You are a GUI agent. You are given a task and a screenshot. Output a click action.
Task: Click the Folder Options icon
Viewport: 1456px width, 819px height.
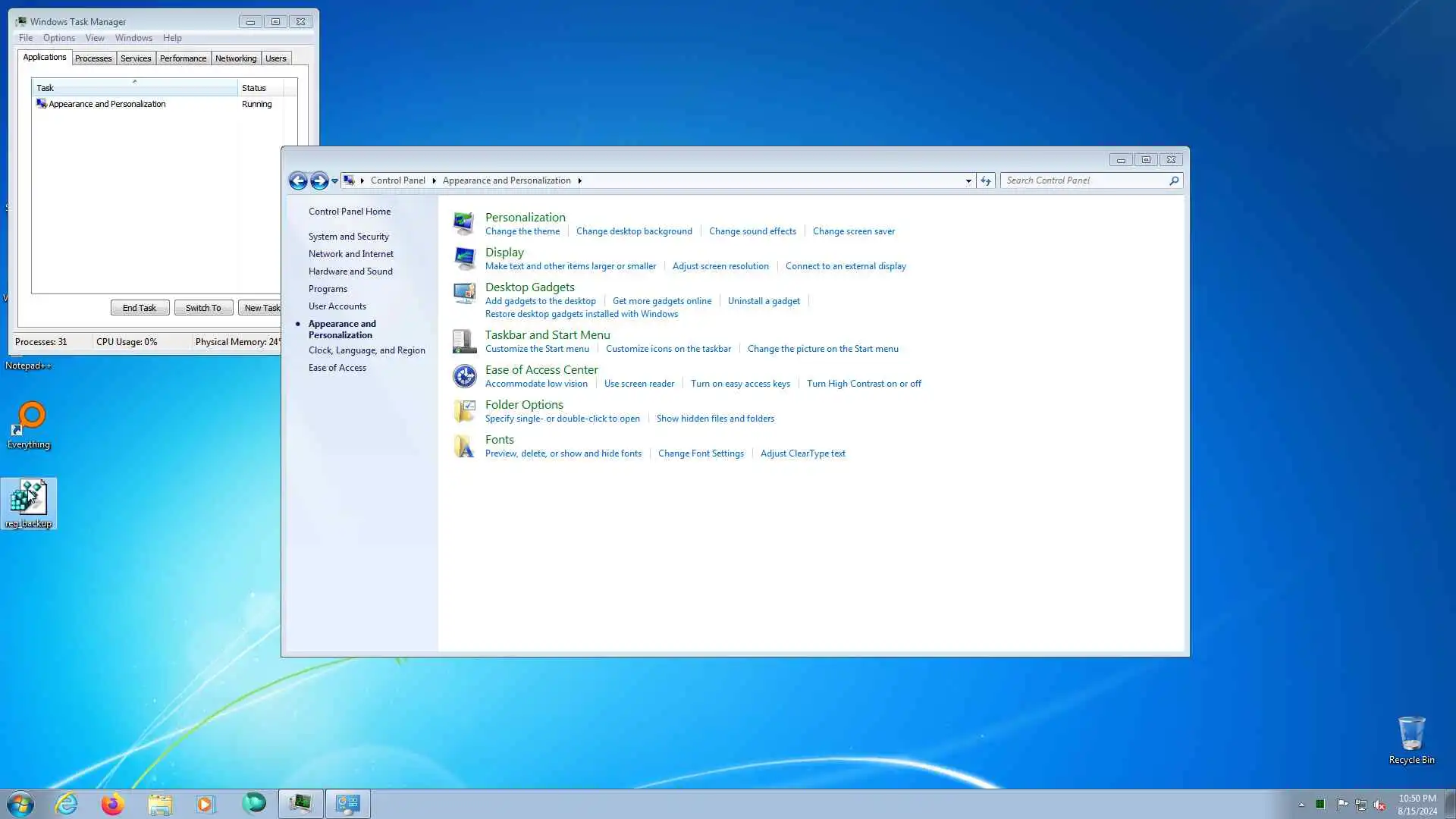[x=464, y=411]
